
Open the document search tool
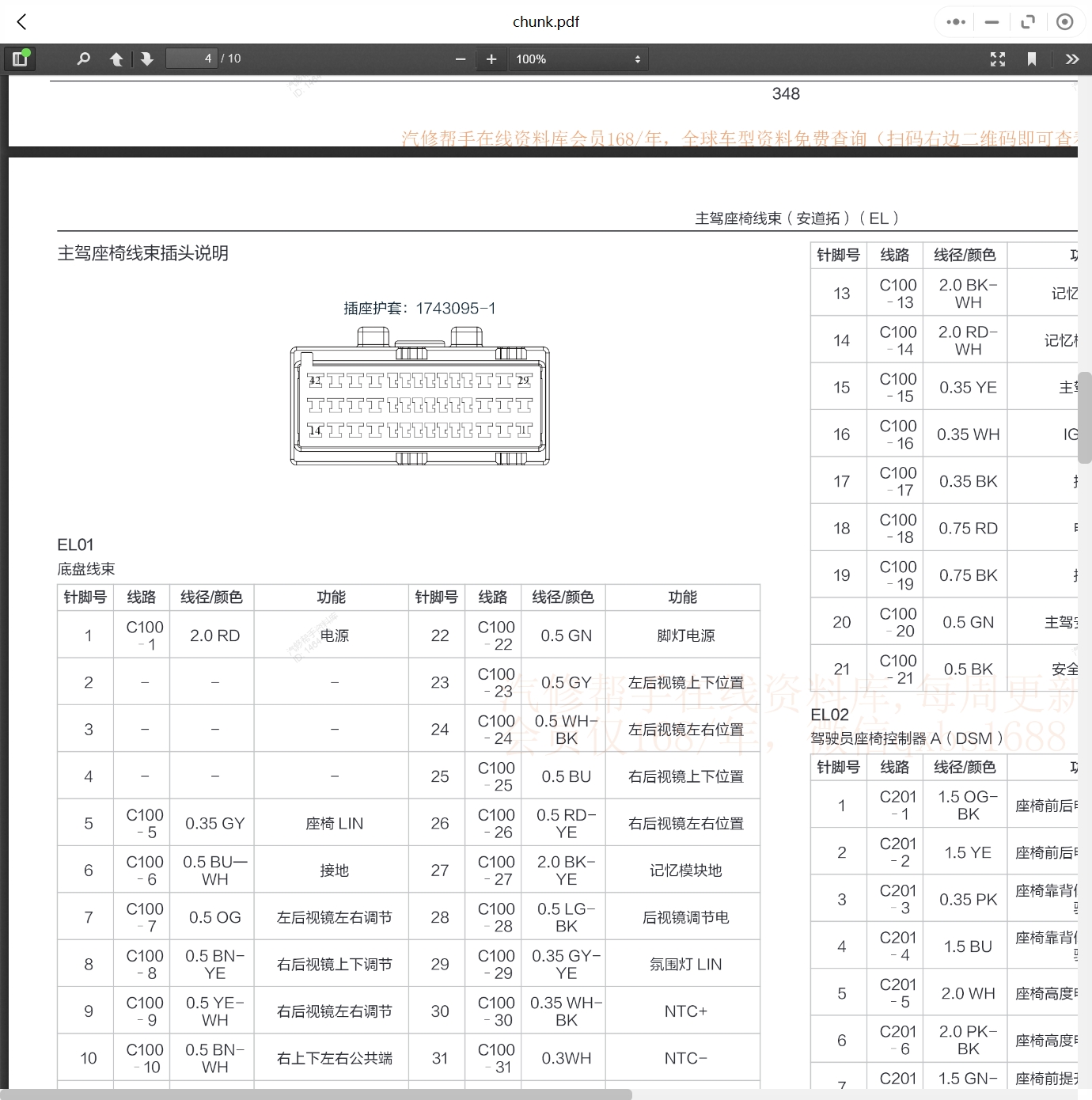point(83,59)
